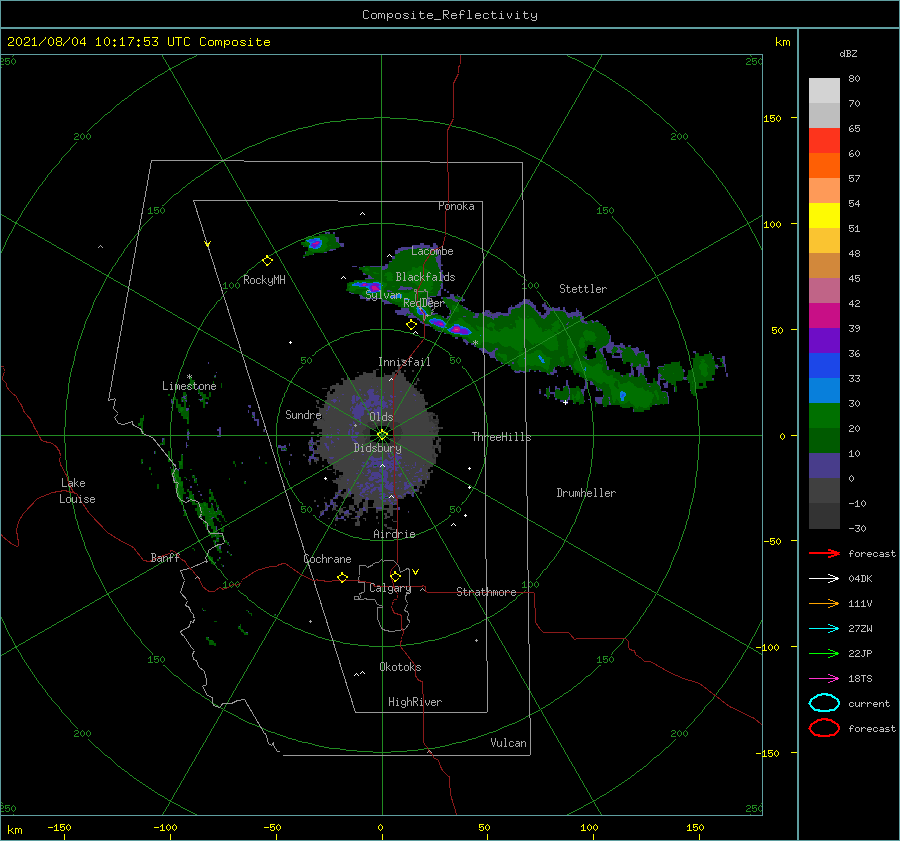Click the Innisfail city label
The width and height of the screenshot is (900, 841).
pos(404,362)
